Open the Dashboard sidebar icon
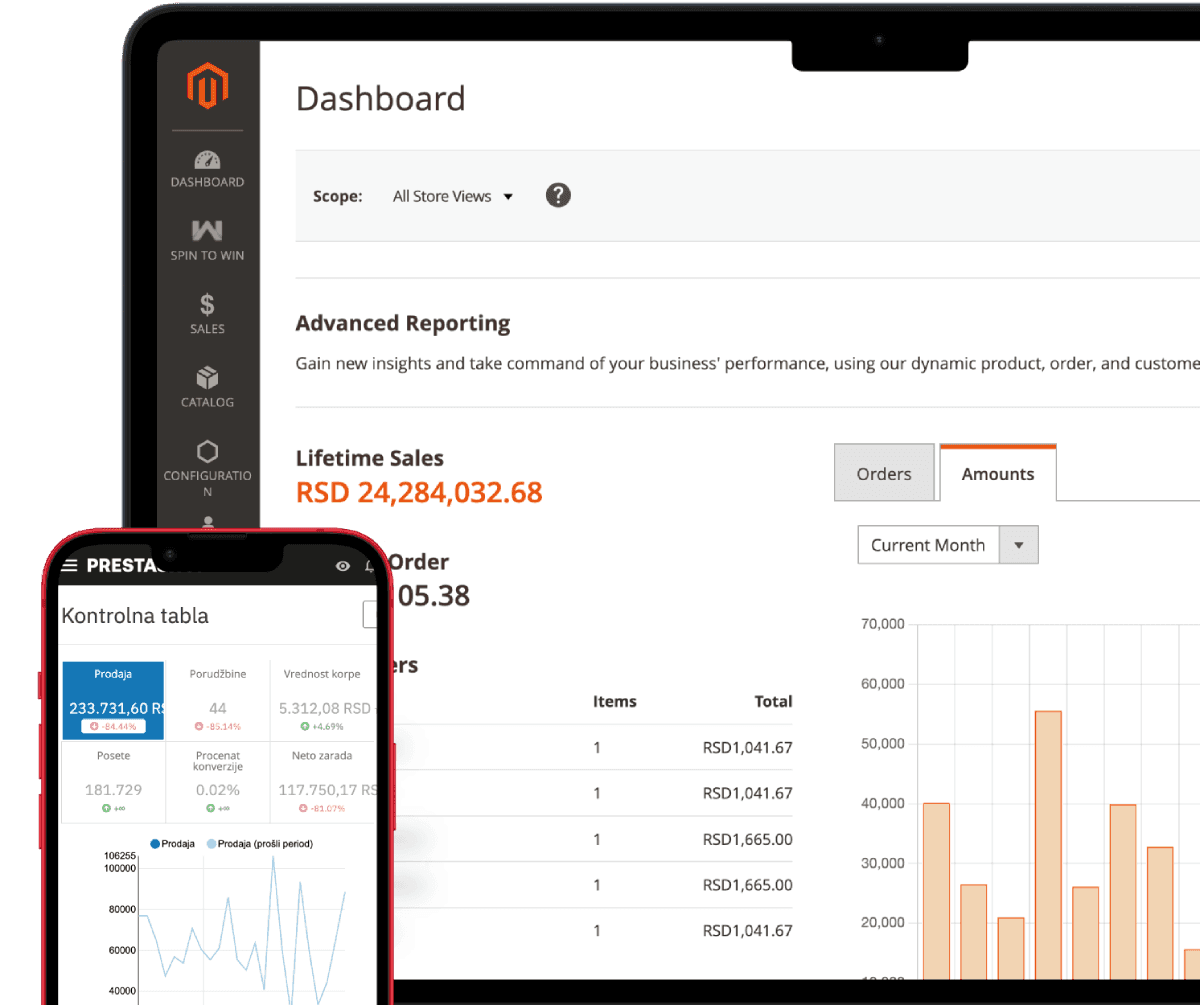 click(207, 168)
